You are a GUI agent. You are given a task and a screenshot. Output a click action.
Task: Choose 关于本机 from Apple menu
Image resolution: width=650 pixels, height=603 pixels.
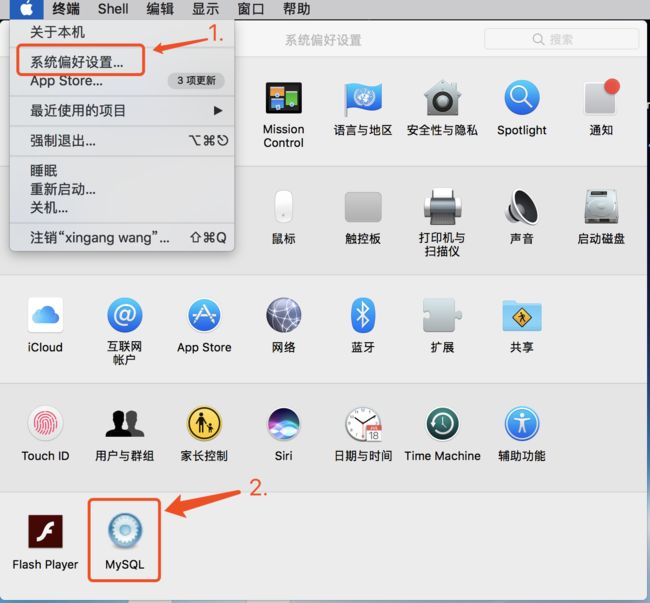tap(122, 32)
